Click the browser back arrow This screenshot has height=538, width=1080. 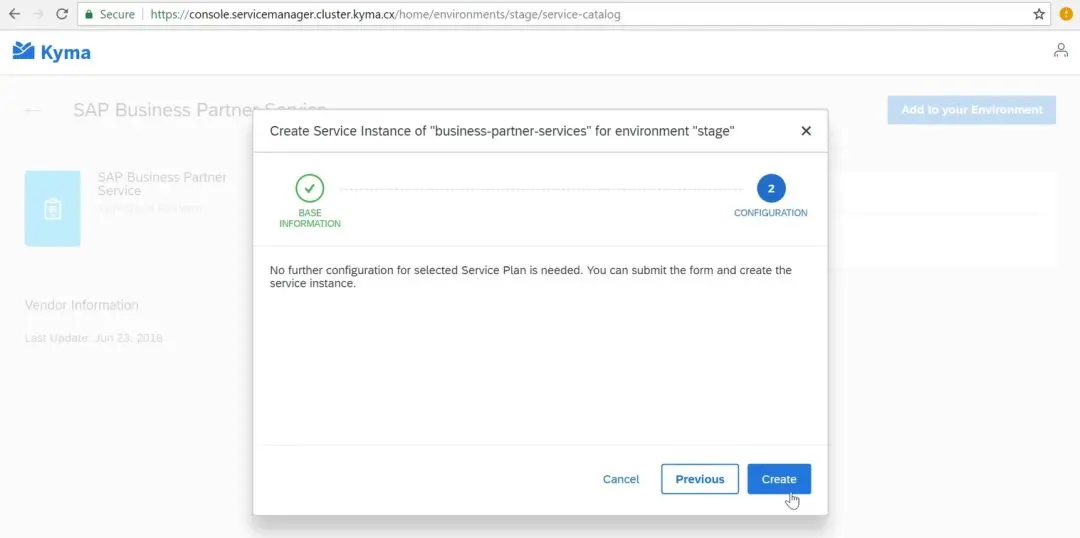pyautogui.click(x=14, y=14)
